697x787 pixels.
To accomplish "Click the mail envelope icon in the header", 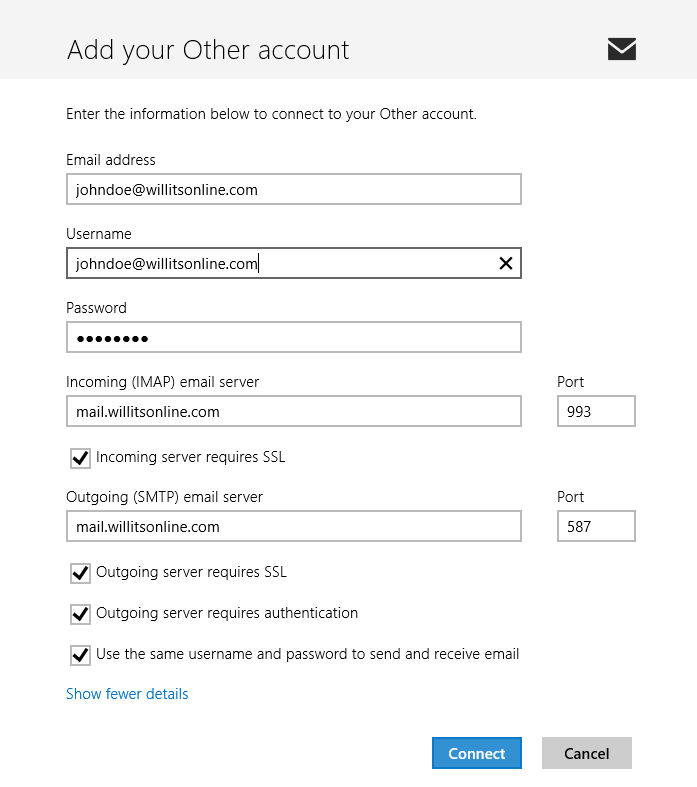I will pos(622,49).
